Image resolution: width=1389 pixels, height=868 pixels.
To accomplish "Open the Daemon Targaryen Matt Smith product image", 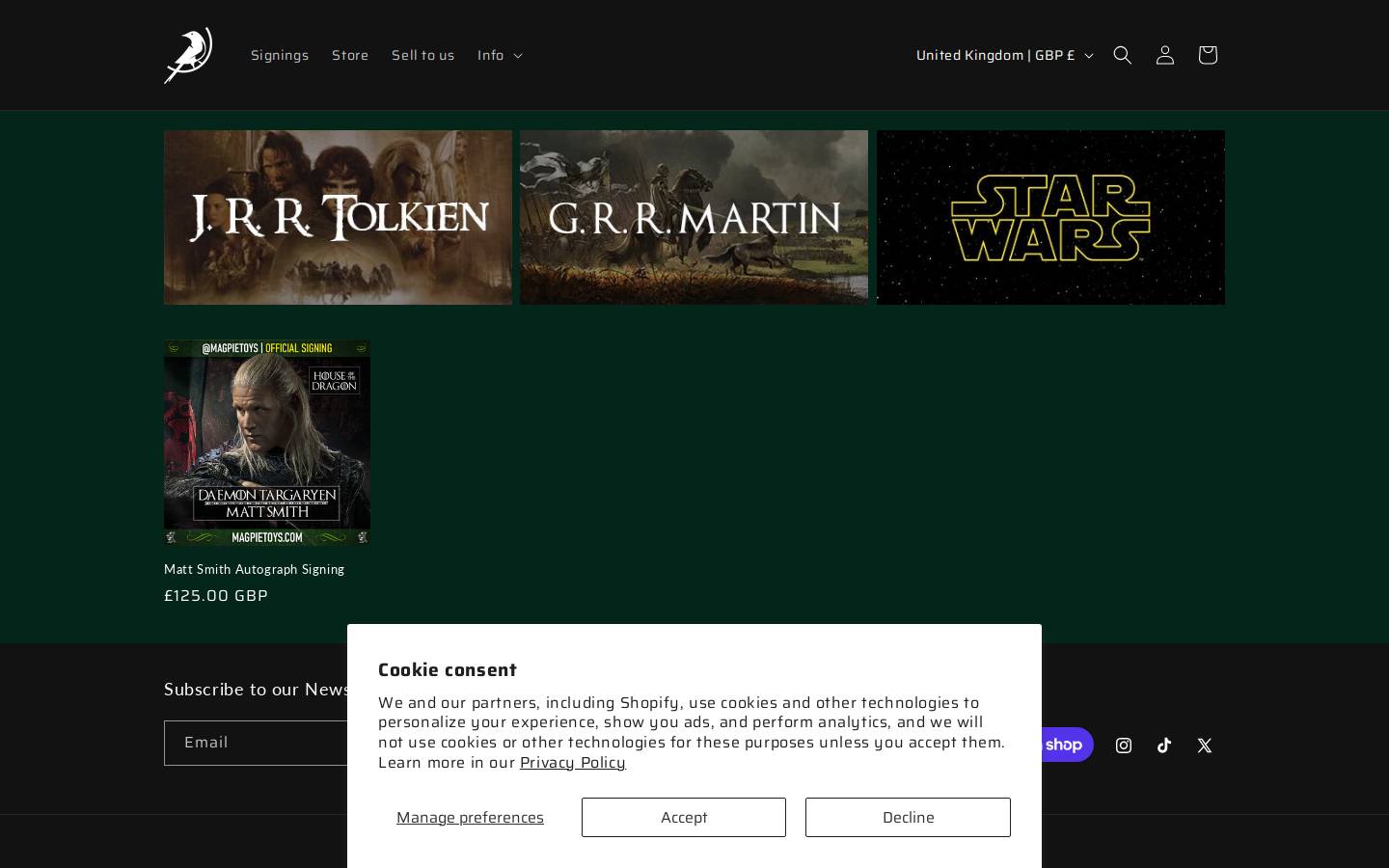I will tap(267, 443).
